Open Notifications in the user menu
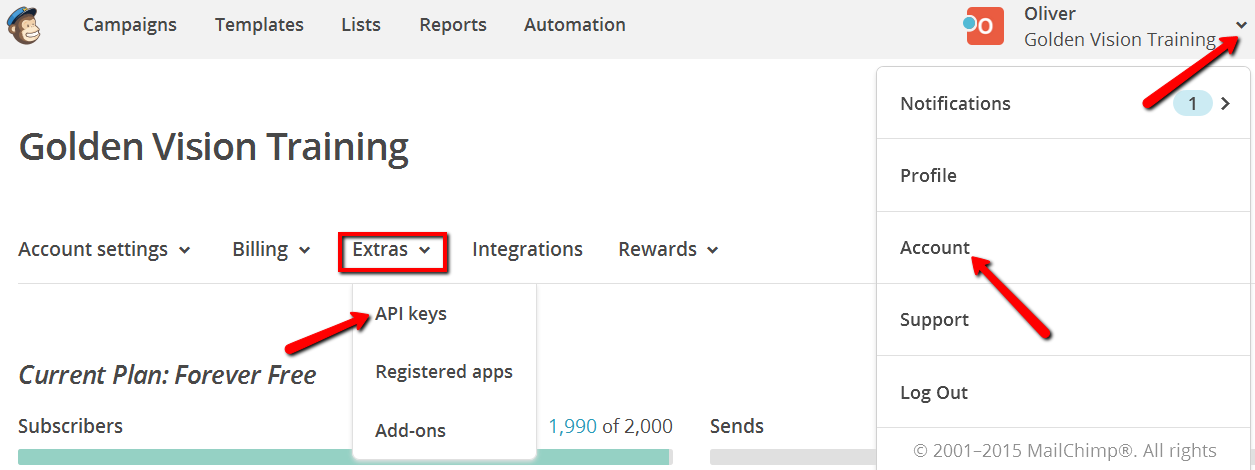Screen dimensions: 1255x470 tap(1065, 103)
